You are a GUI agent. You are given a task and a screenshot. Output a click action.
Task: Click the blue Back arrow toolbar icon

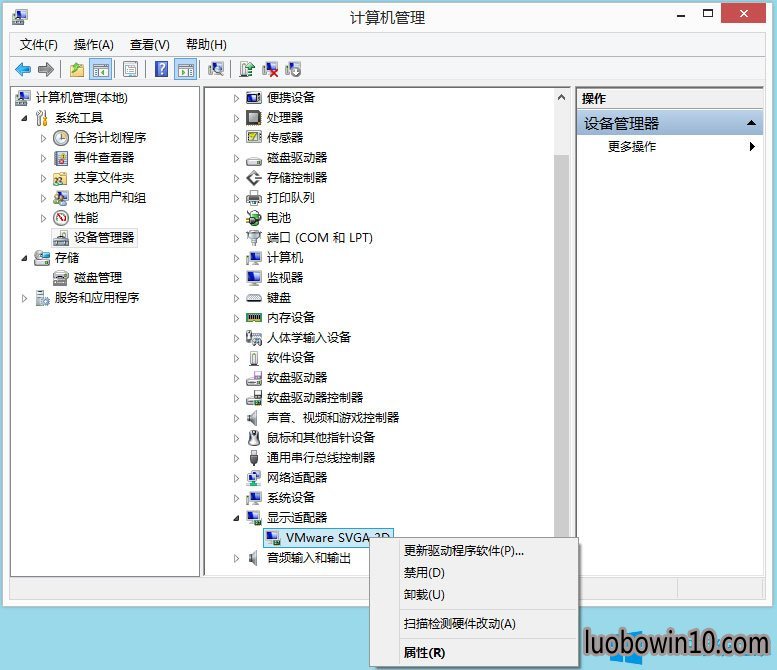click(23, 69)
